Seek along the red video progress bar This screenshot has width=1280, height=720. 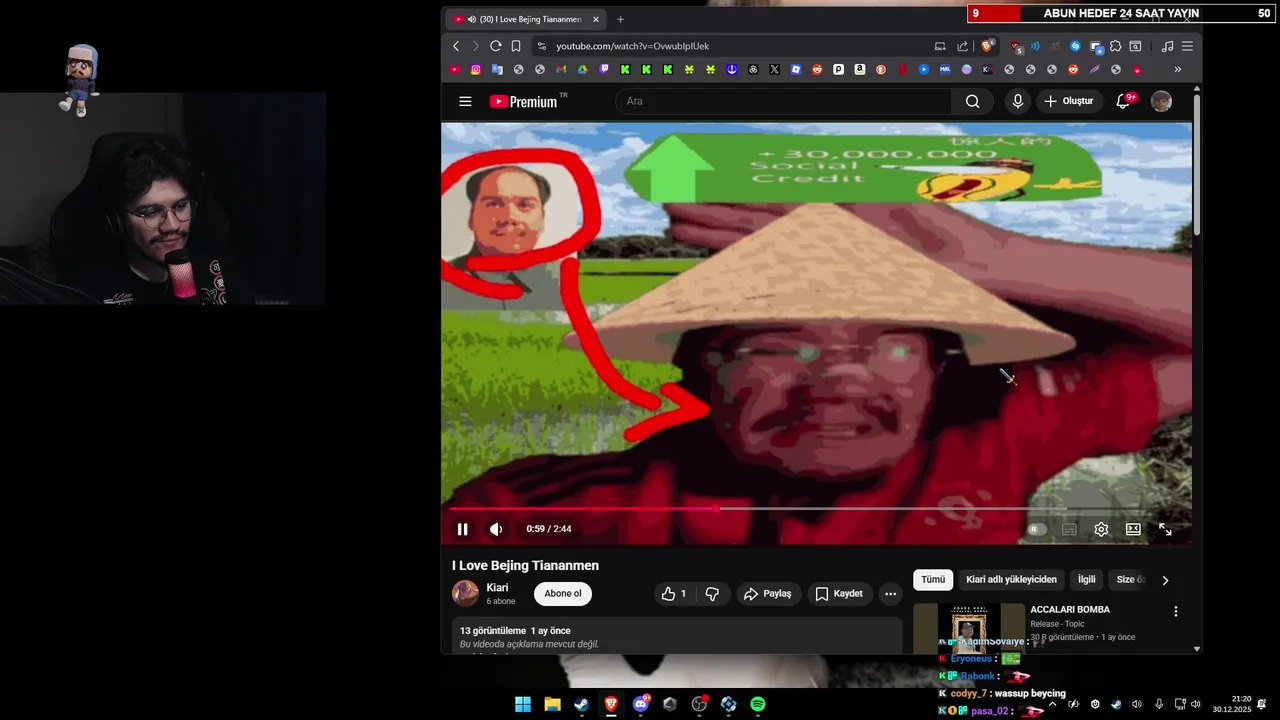(x=816, y=508)
